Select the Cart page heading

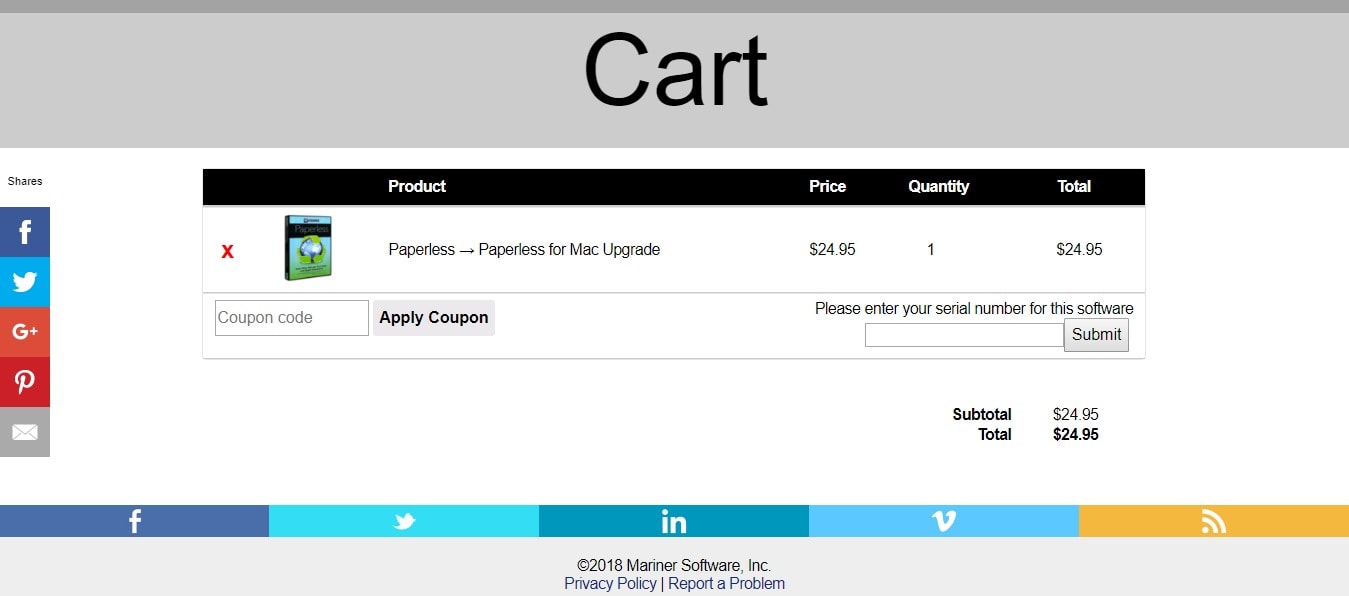[x=675, y=71]
